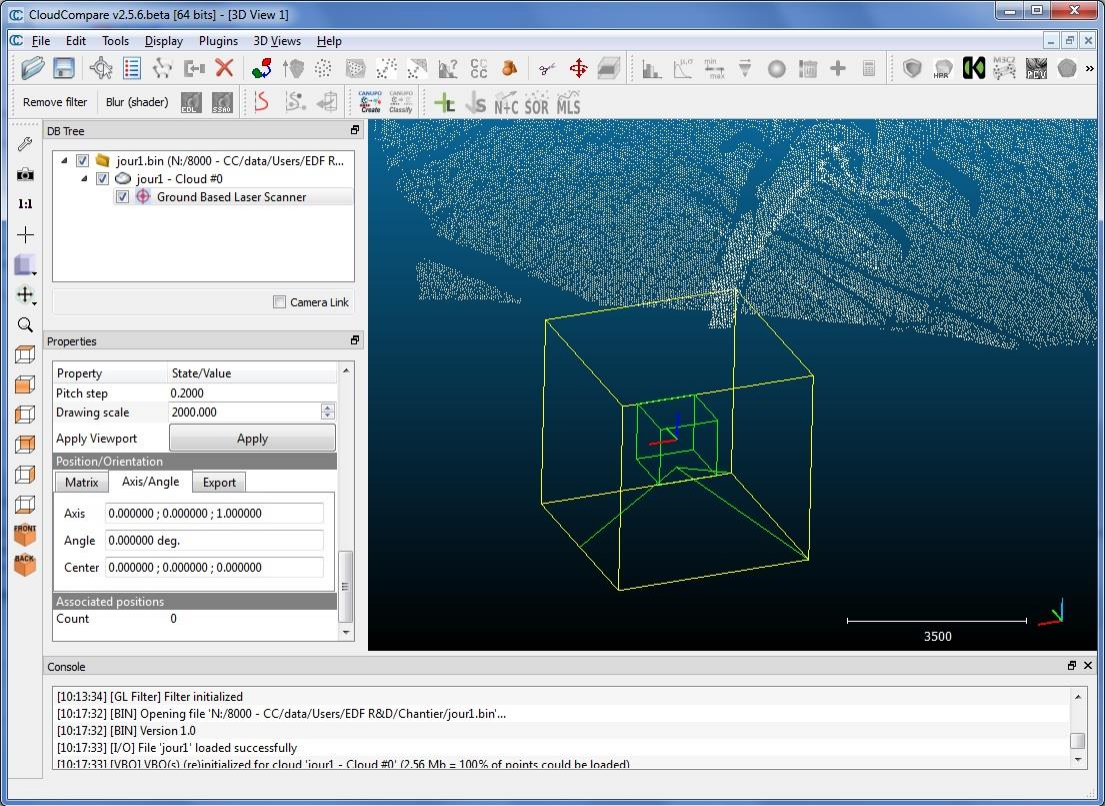The image size is (1105, 806).
Task: Select the Axis/Angle tab
Action: point(150,481)
